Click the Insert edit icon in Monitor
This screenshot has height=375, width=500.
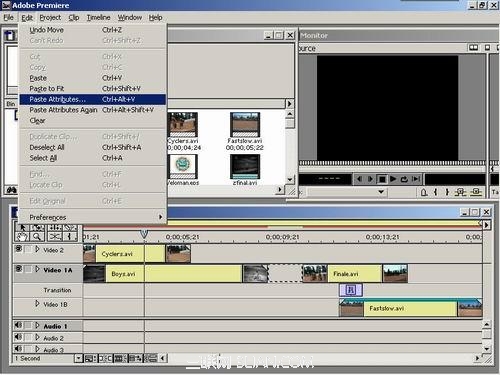(x=461, y=192)
